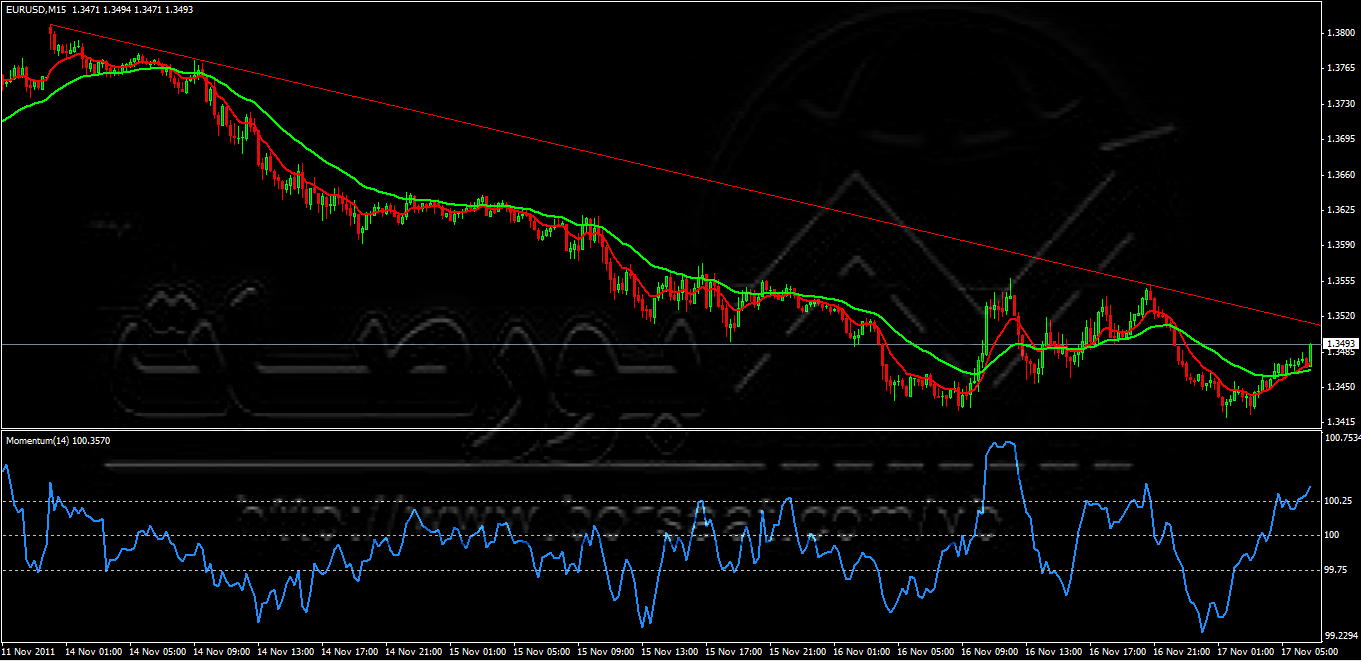
Task: Click the 99.2294 momentum scale minimum
Action: pyautogui.click(x=1341, y=635)
